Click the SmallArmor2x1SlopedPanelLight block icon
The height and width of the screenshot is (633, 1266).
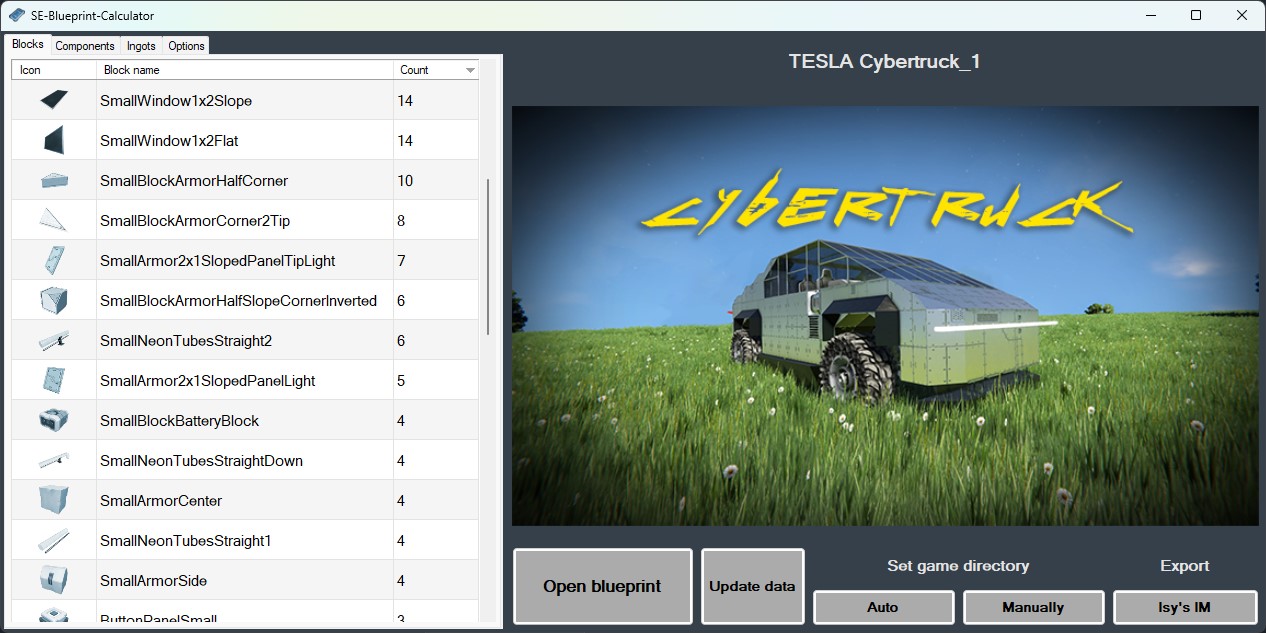tap(53, 380)
